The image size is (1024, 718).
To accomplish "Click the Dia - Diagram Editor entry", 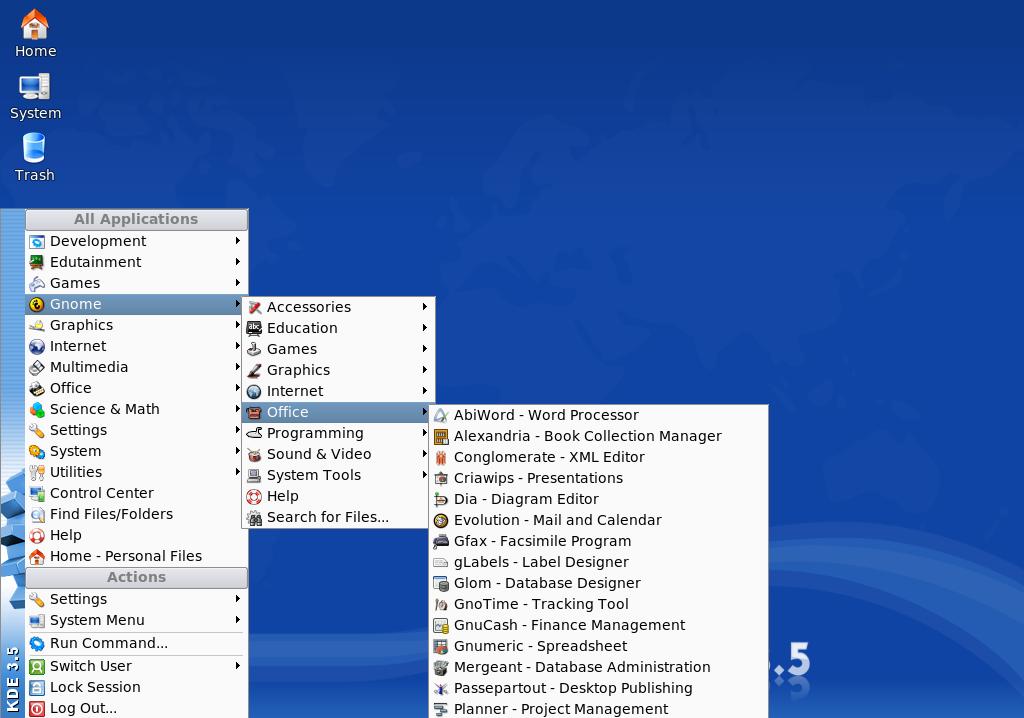I will tap(598, 499).
